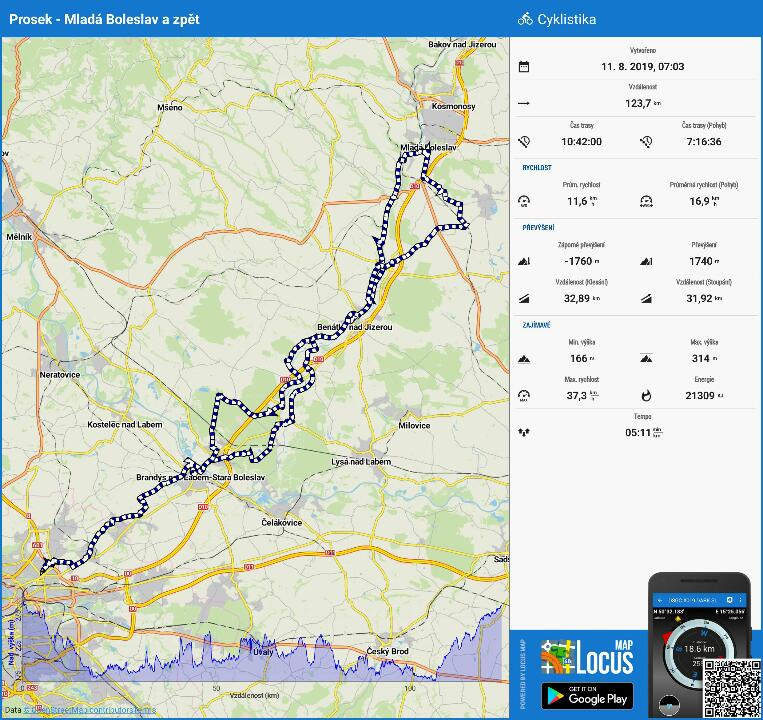Click the Locus Map logo
The width and height of the screenshot is (763, 720).
pos(587,655)
